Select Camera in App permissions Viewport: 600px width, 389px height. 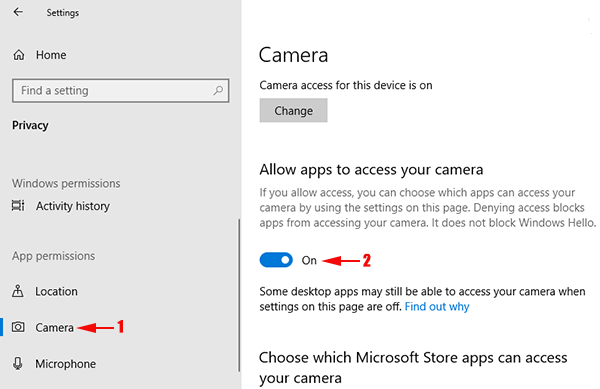(54, 327)
